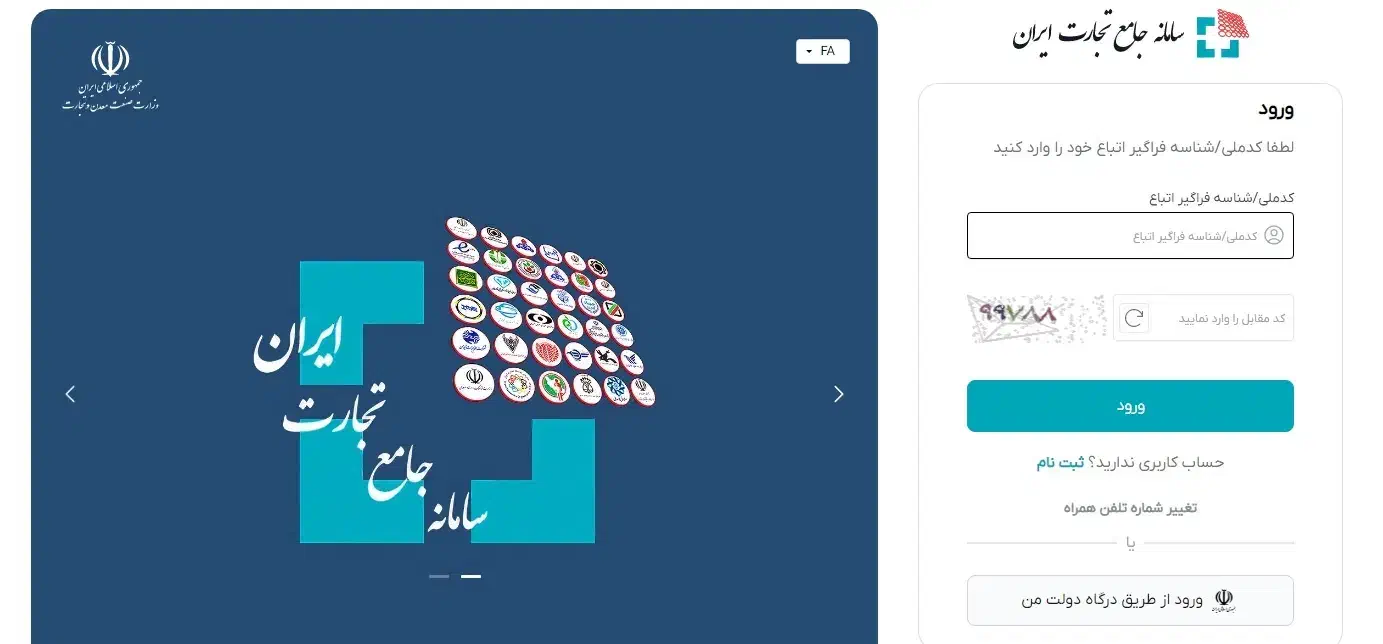This screenshot has width=1383, height=644.
Task: Go to previous slide with left arrow
Action: pyautogui.click(x=70, y=394)
